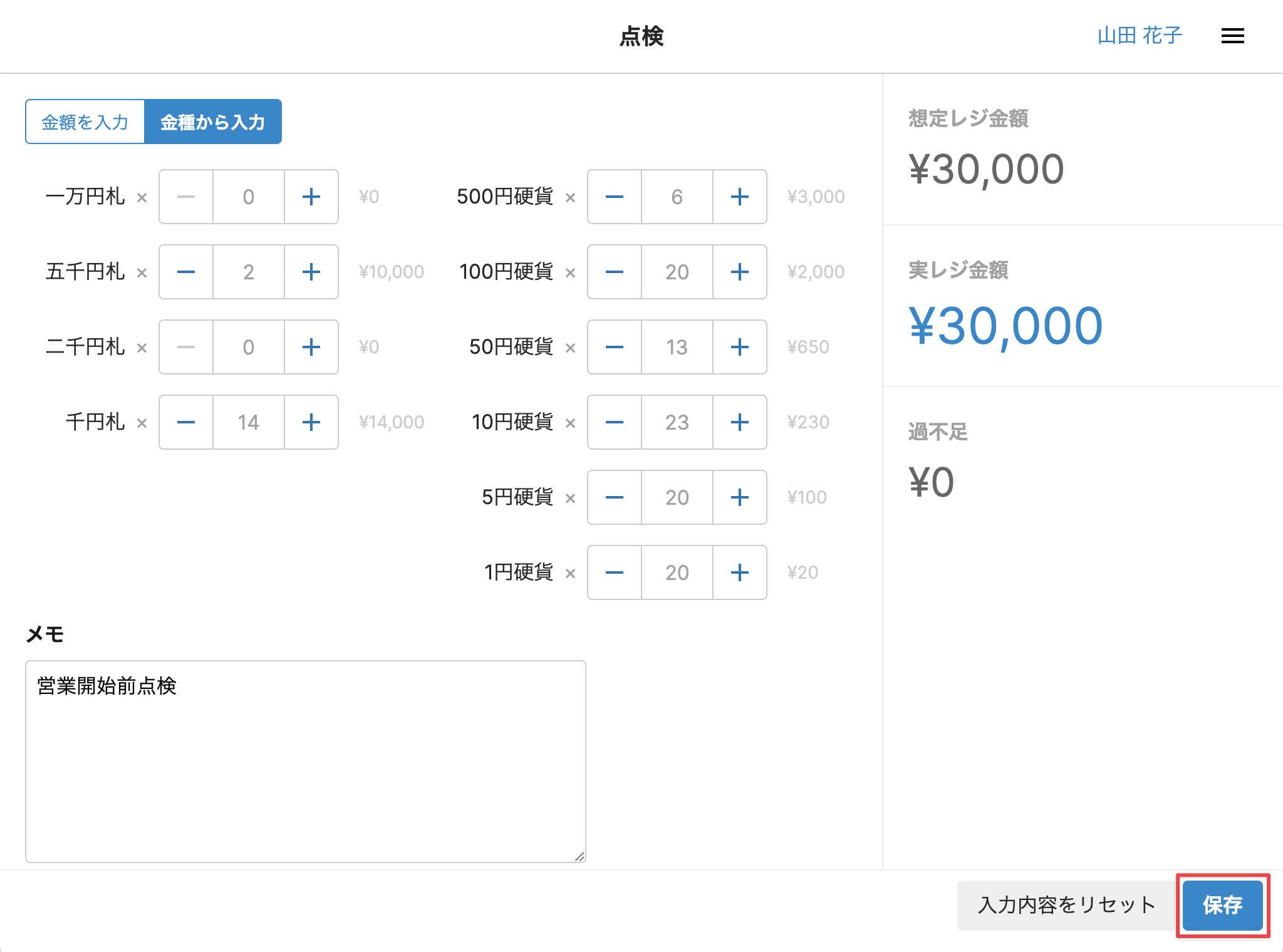Open user menu 山田 花子
Screen dimensions: 1283x952
[x=1140, y=36]
